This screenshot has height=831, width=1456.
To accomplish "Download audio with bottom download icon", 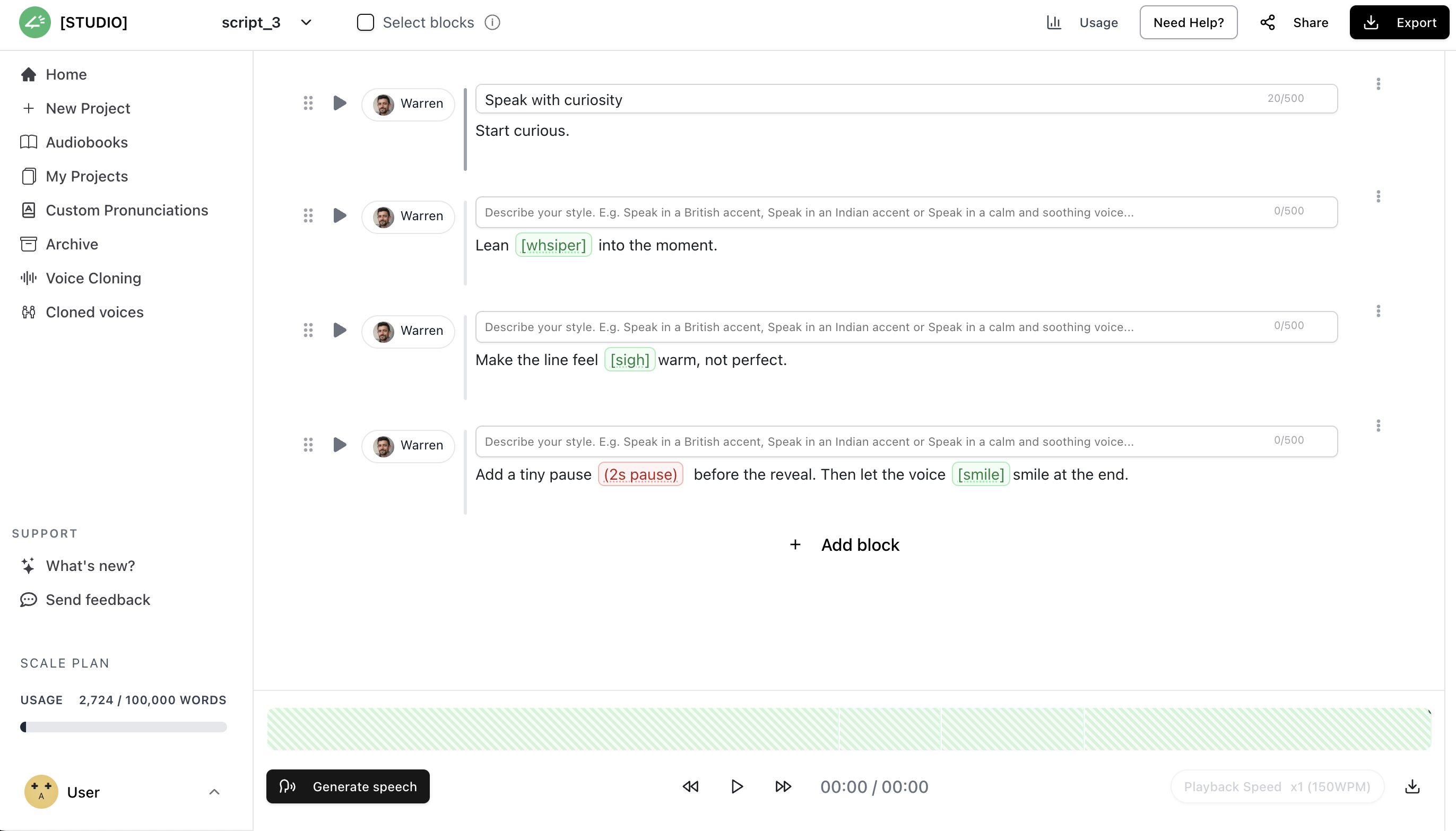I will click(1412, 787).
